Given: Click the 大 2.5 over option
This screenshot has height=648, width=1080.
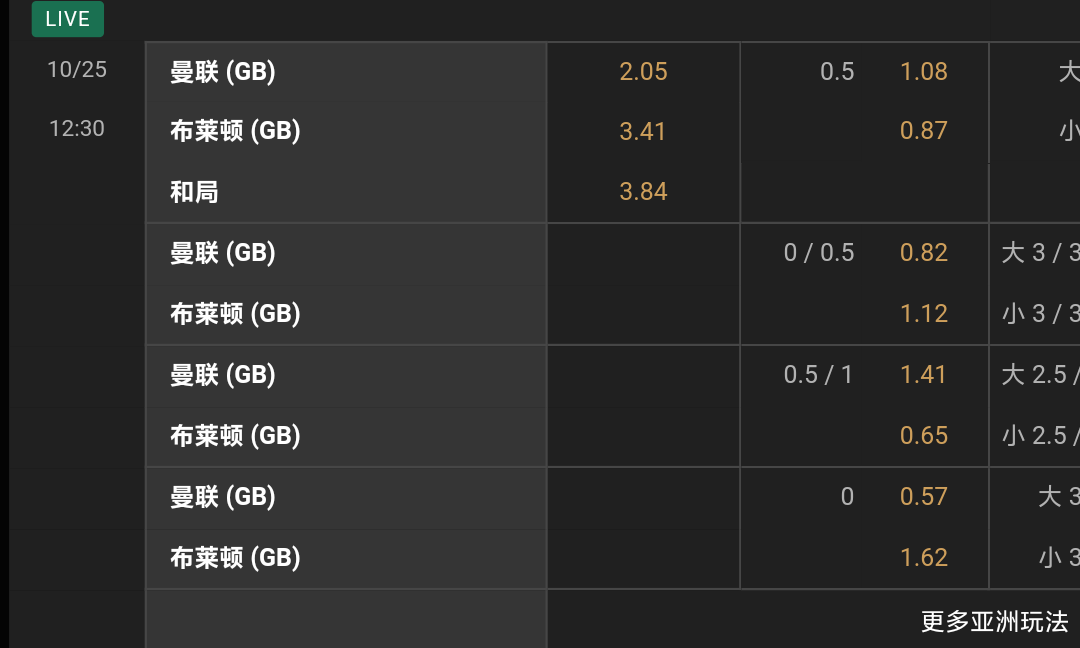Looking at the screenshot, I should click(1040, 375).
